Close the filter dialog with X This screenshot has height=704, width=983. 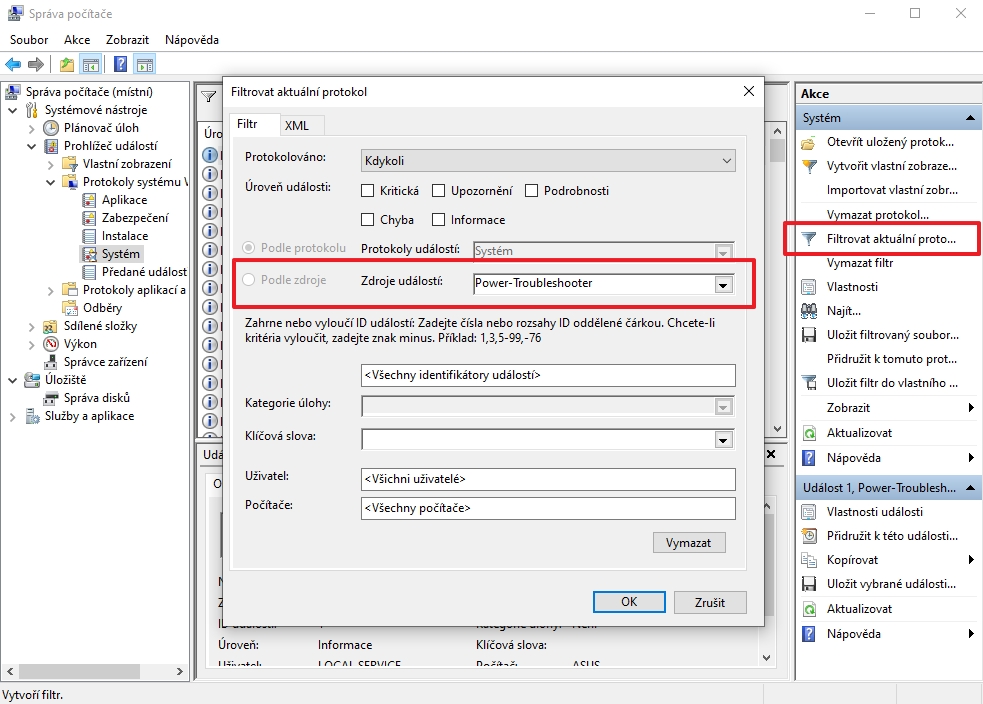pyautogui.click(x=749, y=92)
